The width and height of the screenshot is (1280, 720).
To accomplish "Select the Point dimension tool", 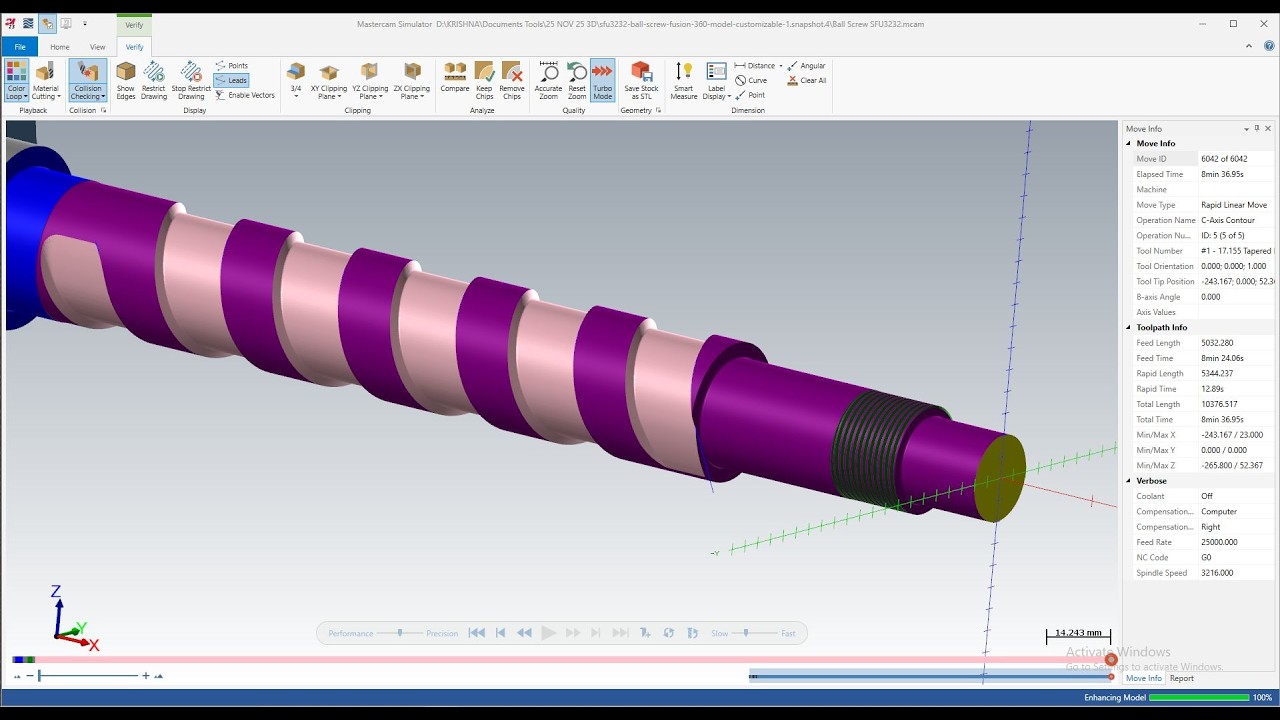I will click(750, 95).
